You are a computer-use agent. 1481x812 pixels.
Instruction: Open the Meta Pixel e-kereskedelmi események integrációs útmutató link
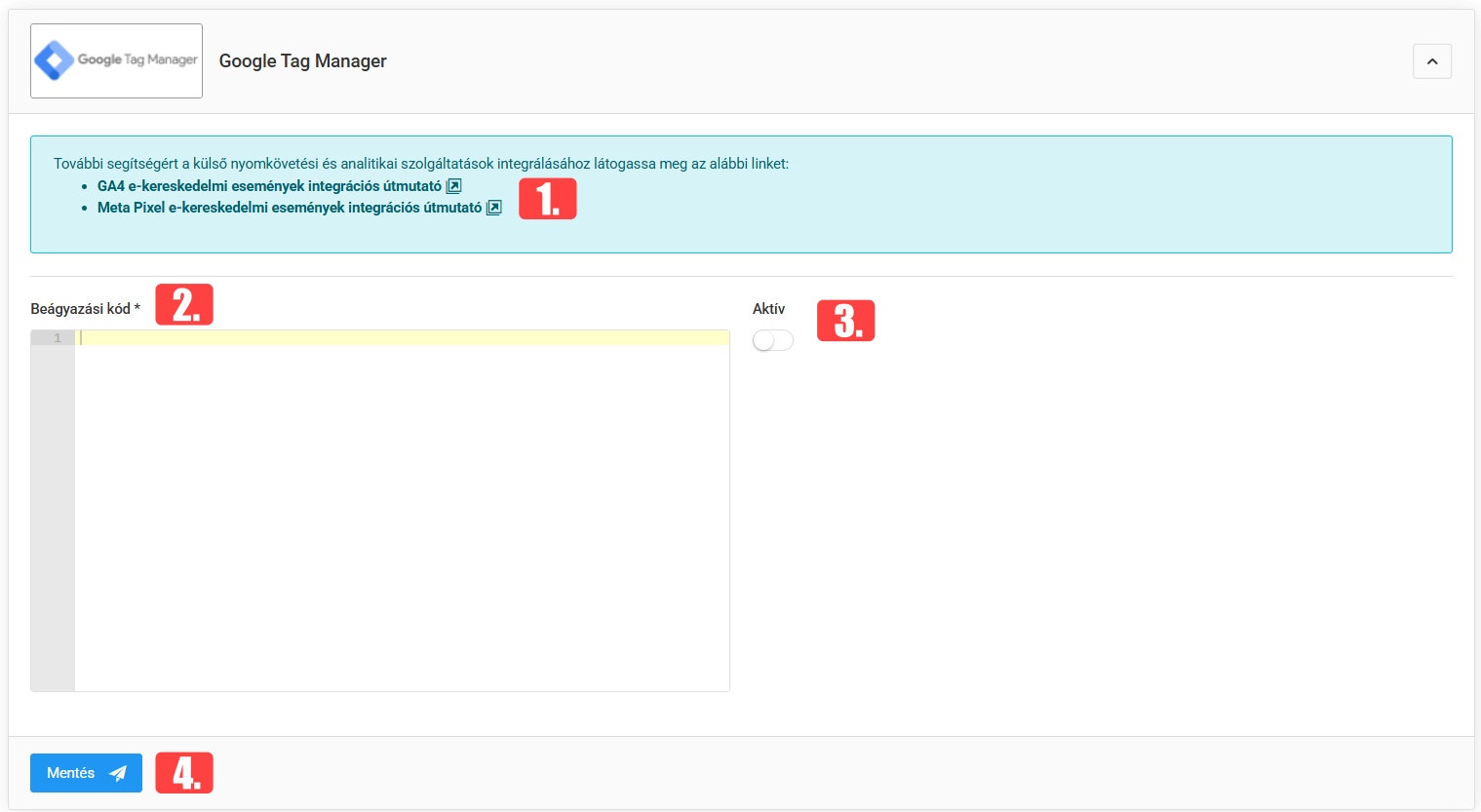click(x=290, y=208)
